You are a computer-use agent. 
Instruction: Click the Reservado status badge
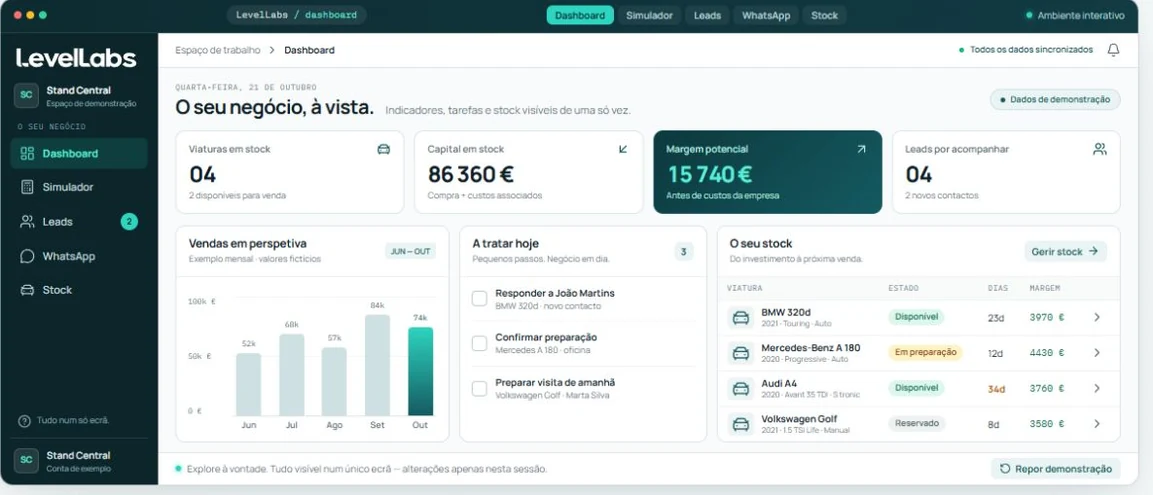tap(917, 423)
